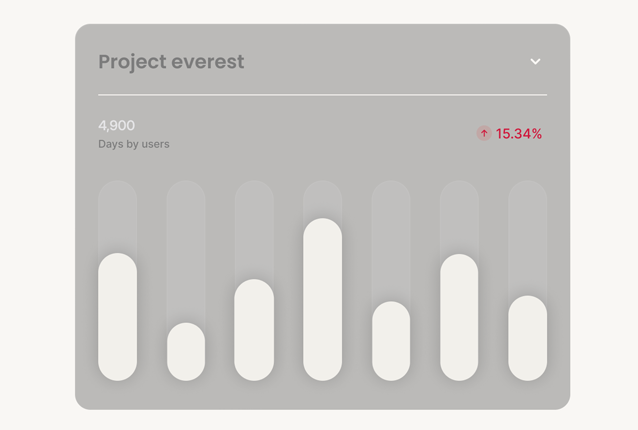The image size is (638, 430).
Task: Select the Project everest title
Action: (x=171, y=62)
